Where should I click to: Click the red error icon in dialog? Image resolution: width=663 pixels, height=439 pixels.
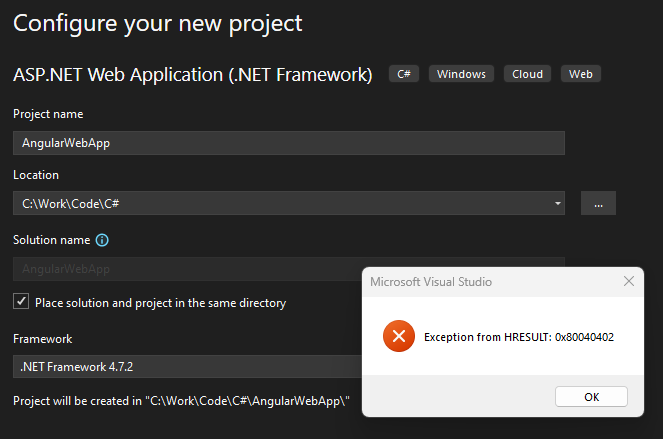click(x=399, y=336)
